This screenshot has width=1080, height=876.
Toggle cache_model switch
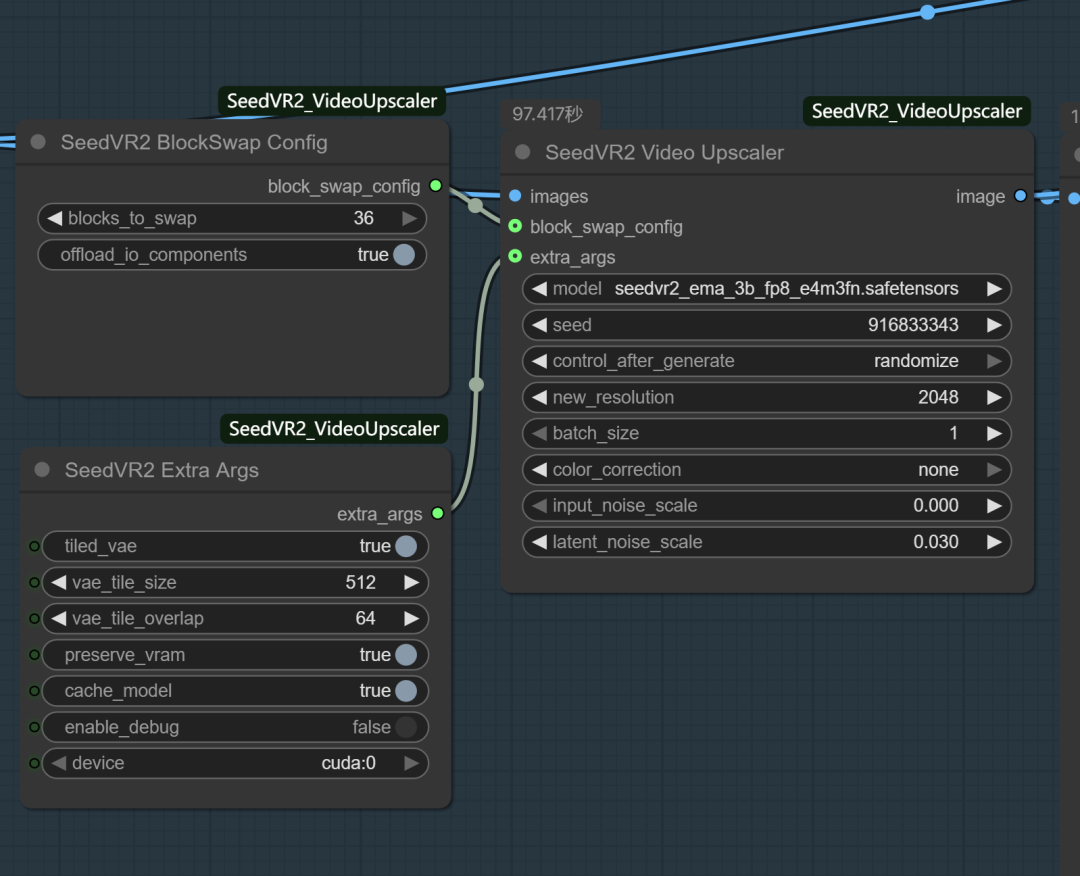406,691
